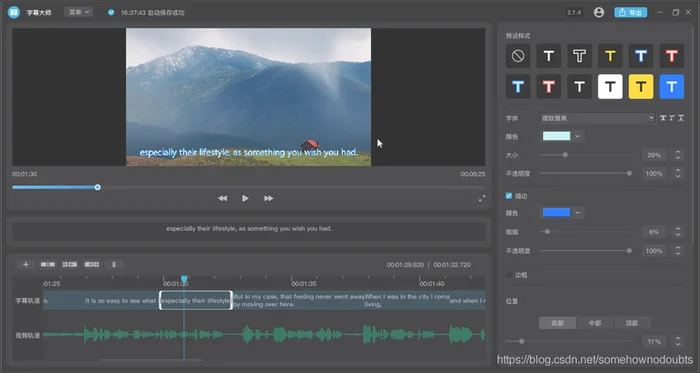Toggle italic font style
This screenshot has height=373, width=700.
(672, 118)
